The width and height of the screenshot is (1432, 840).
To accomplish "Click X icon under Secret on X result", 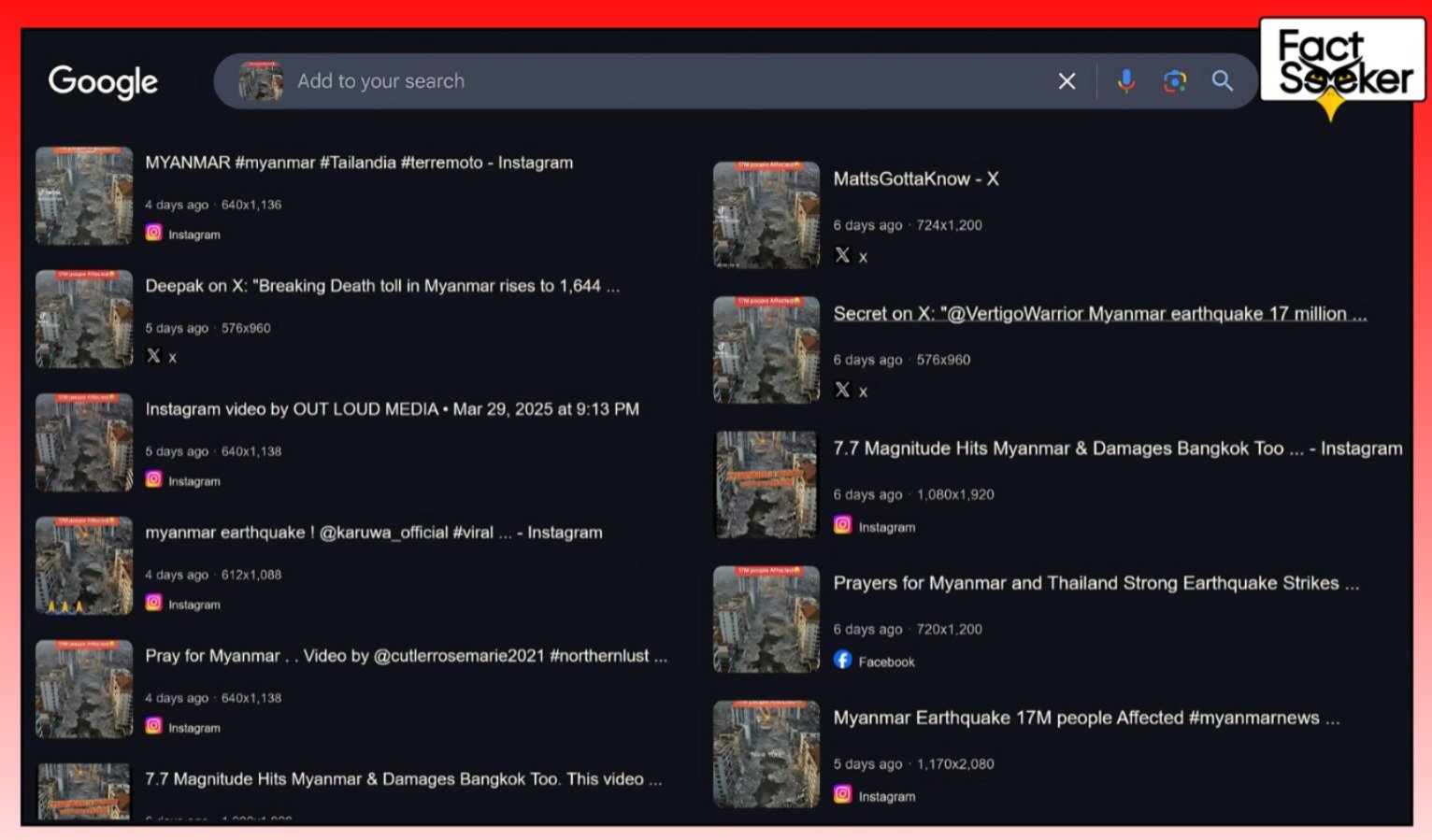I will (842, 390).
